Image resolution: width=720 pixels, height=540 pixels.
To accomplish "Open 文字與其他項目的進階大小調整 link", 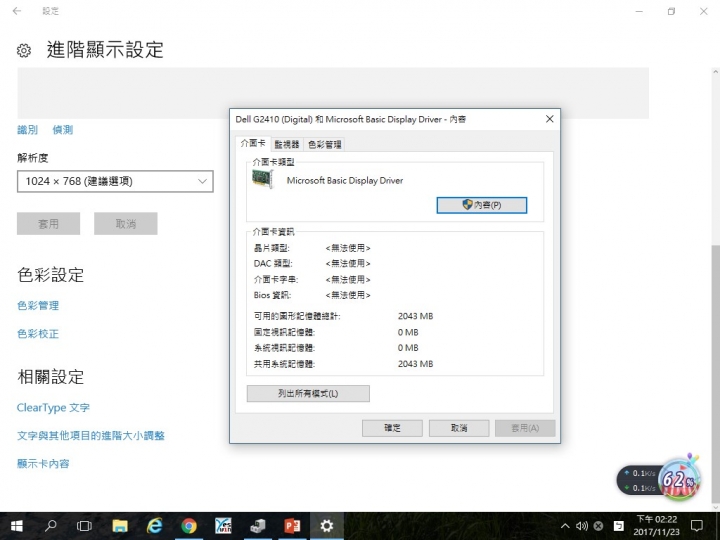I will coord(91,436).
